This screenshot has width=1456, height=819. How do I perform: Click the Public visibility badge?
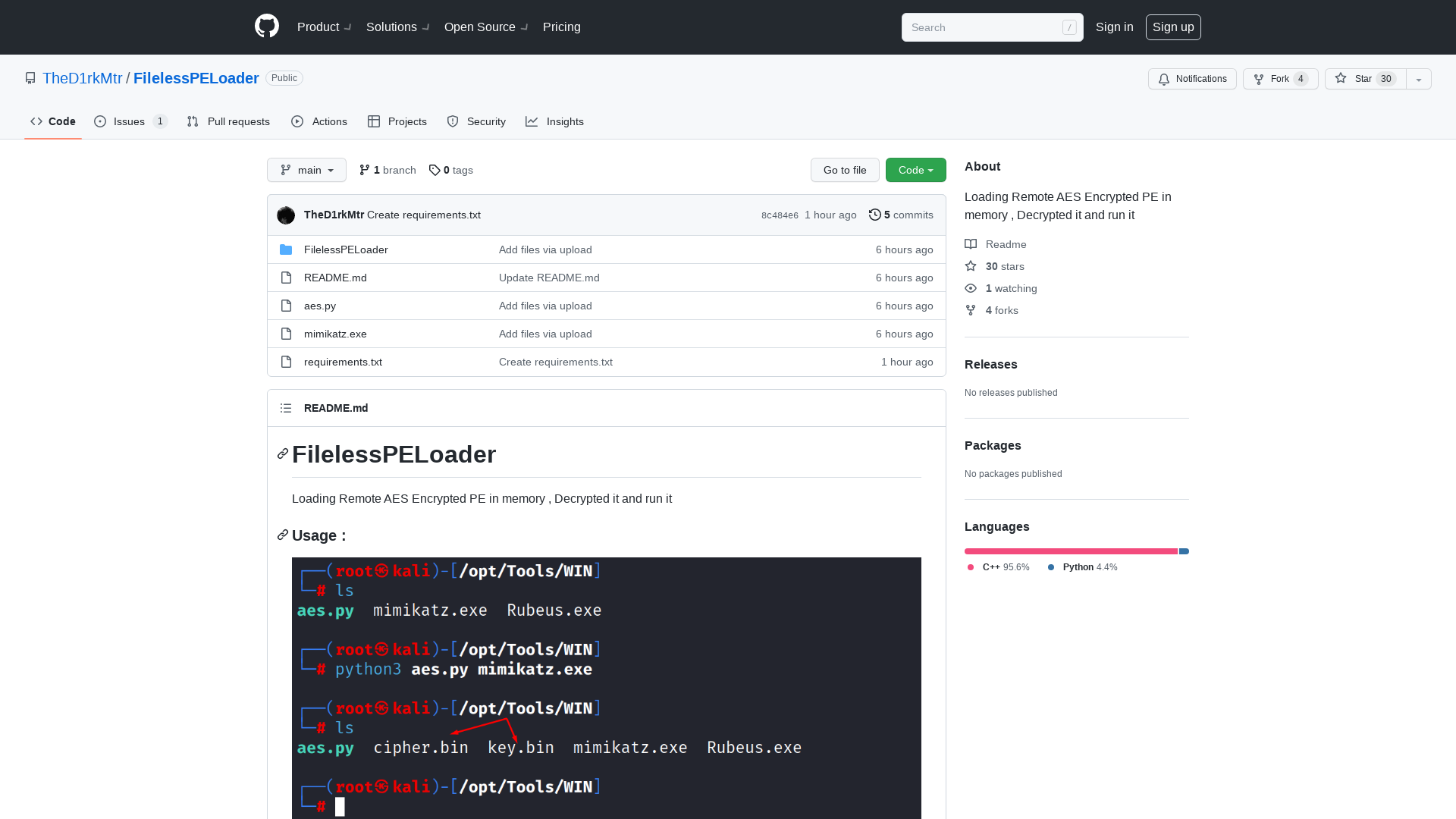click(x=284, y=78)
